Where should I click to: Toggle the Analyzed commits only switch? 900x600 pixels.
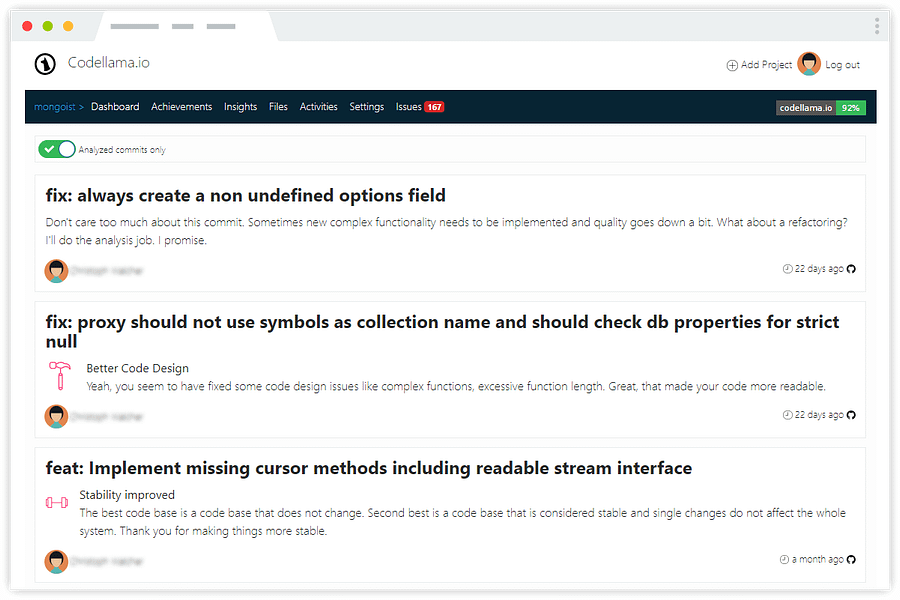click(x=56, y=149)
